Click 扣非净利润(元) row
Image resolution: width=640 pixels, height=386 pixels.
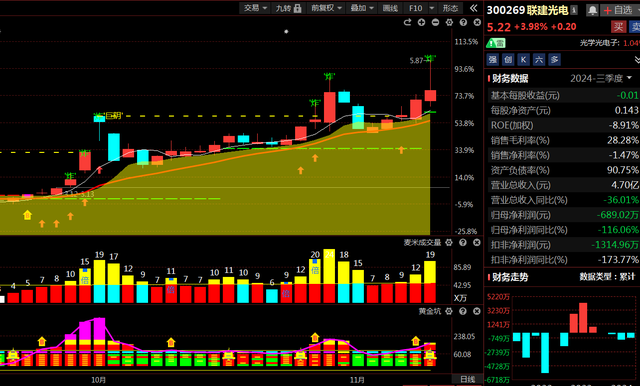click(x=563, y=245)
